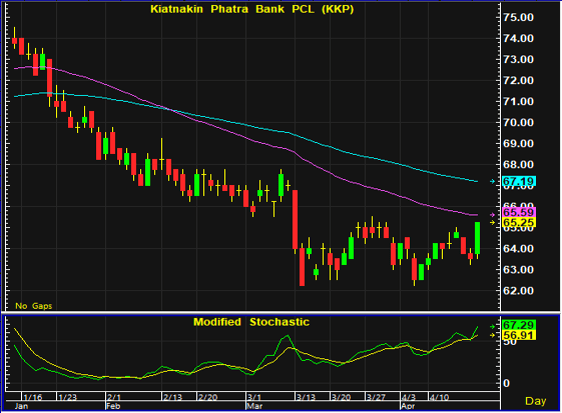Click the Feb month label

coord(113,406)
